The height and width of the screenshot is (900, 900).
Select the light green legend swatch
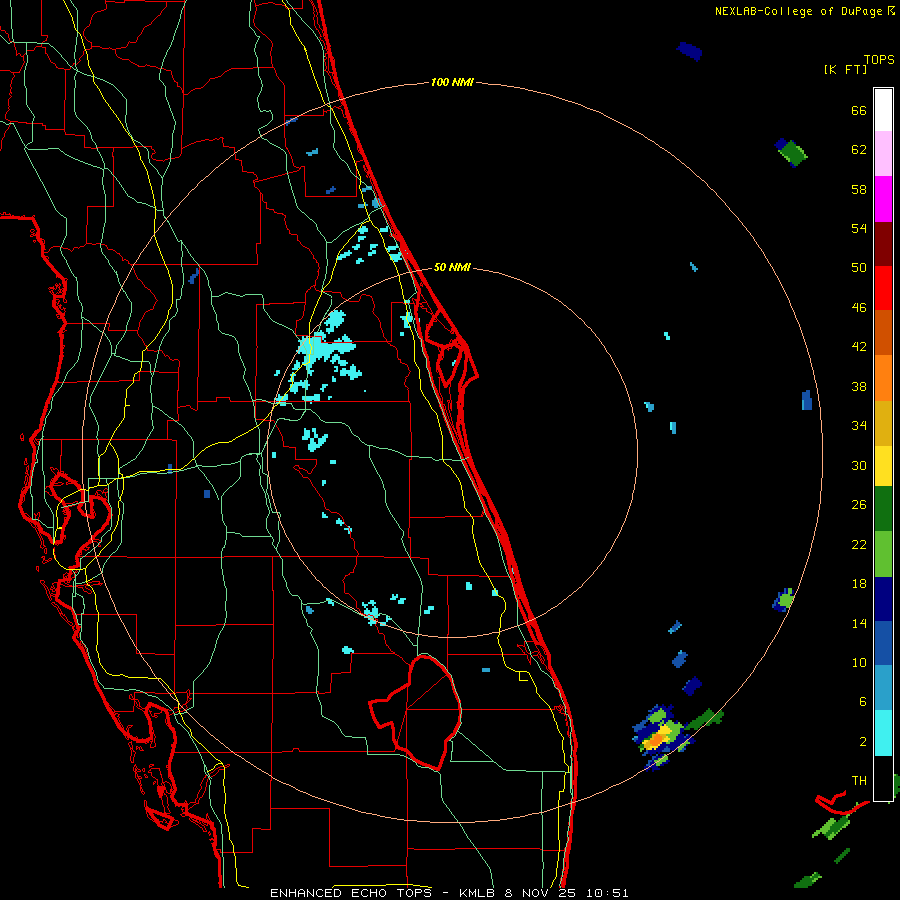(x=883, y=554)
